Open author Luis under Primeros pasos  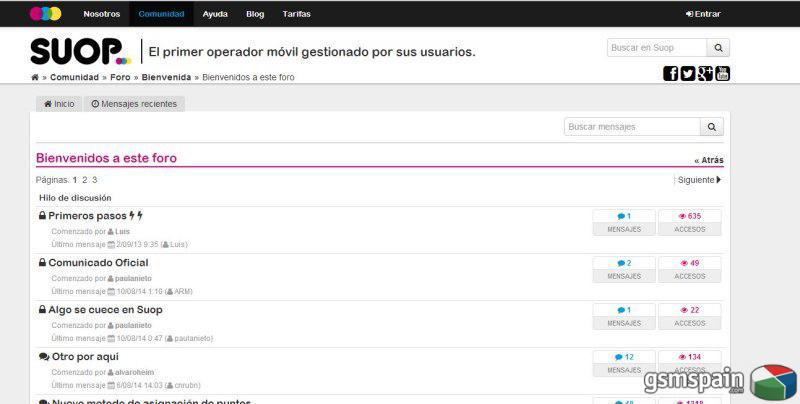pyautogui.click(x=122, y=232)
